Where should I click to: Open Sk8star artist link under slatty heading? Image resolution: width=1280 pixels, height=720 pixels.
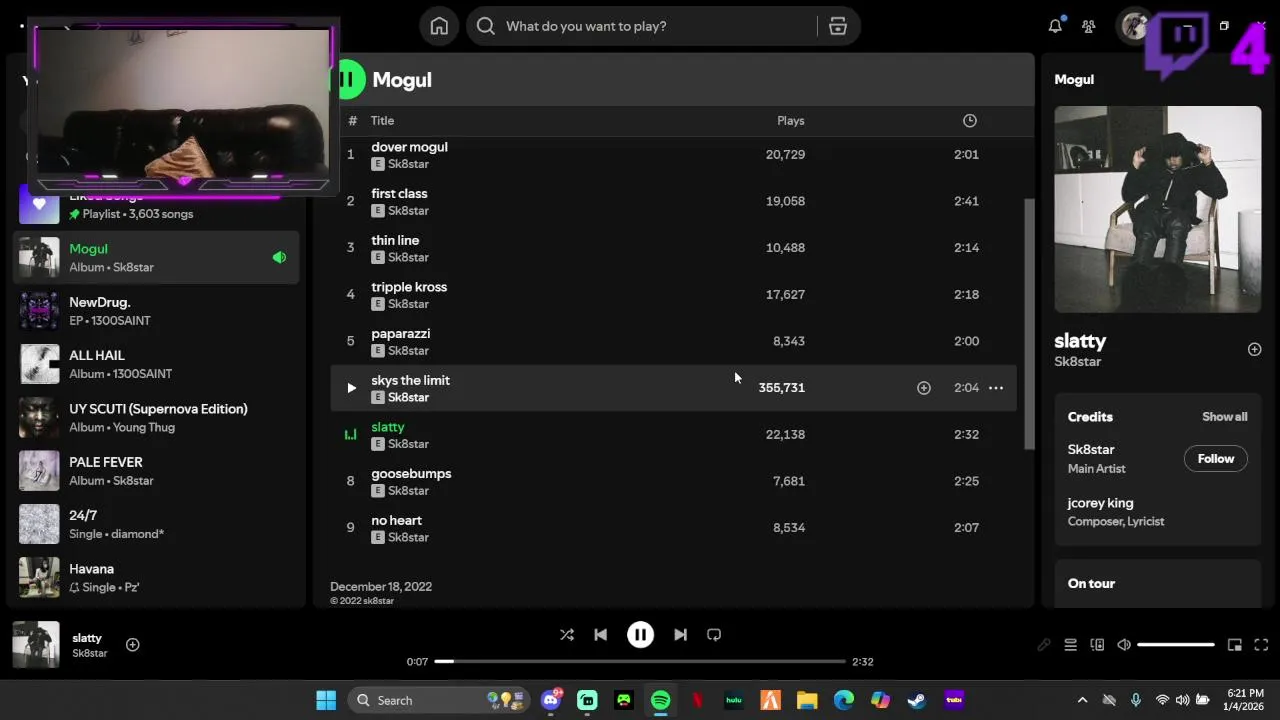1077,362
